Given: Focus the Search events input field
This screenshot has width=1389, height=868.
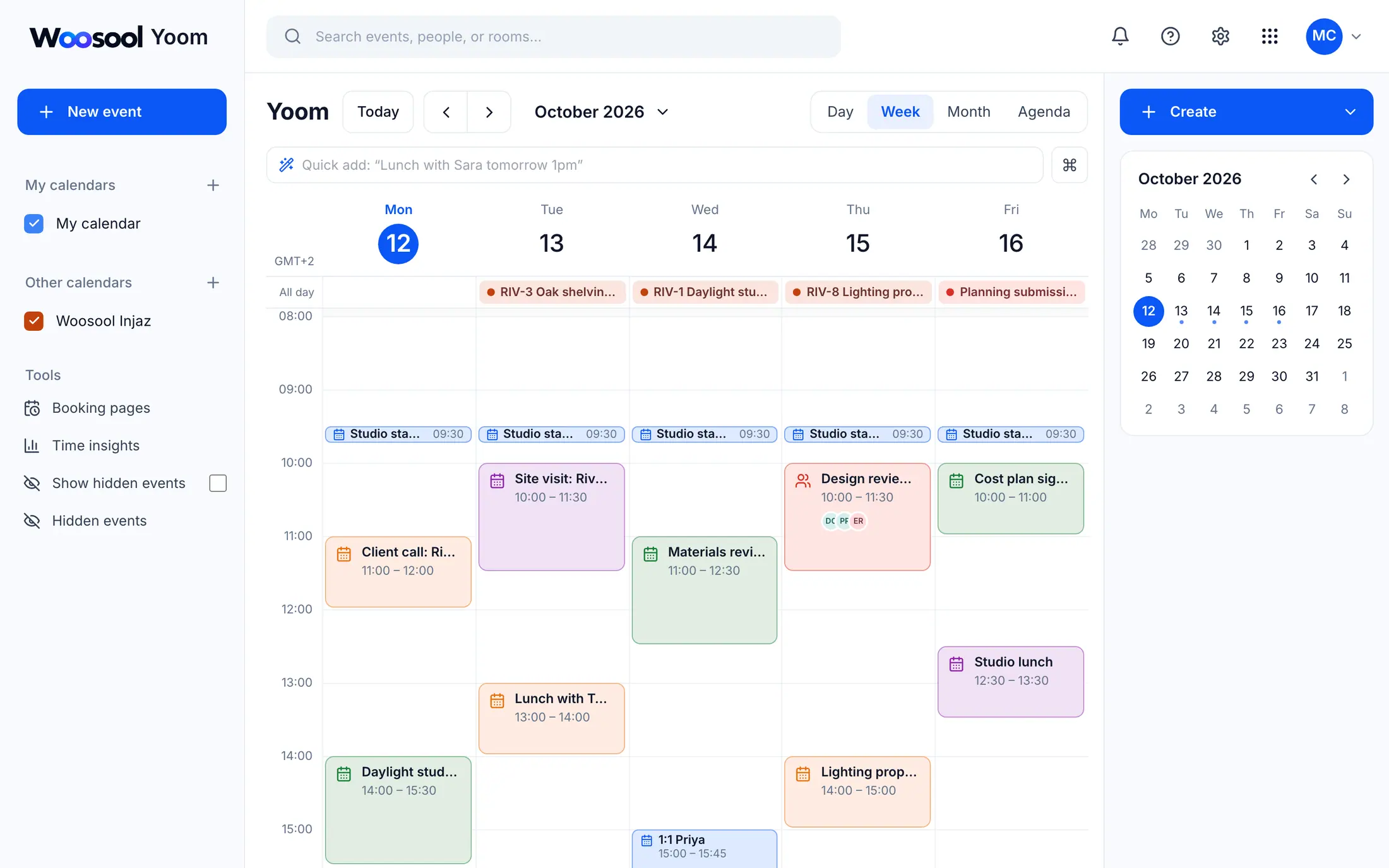Looking at the screenshot, I should [553, 37].
